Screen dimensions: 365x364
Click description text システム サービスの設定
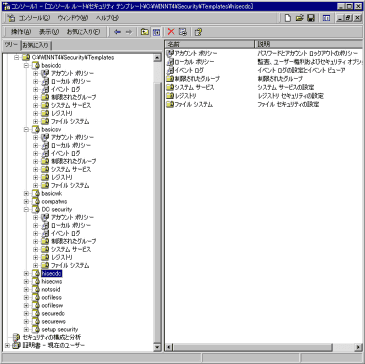tap(286, 88)
